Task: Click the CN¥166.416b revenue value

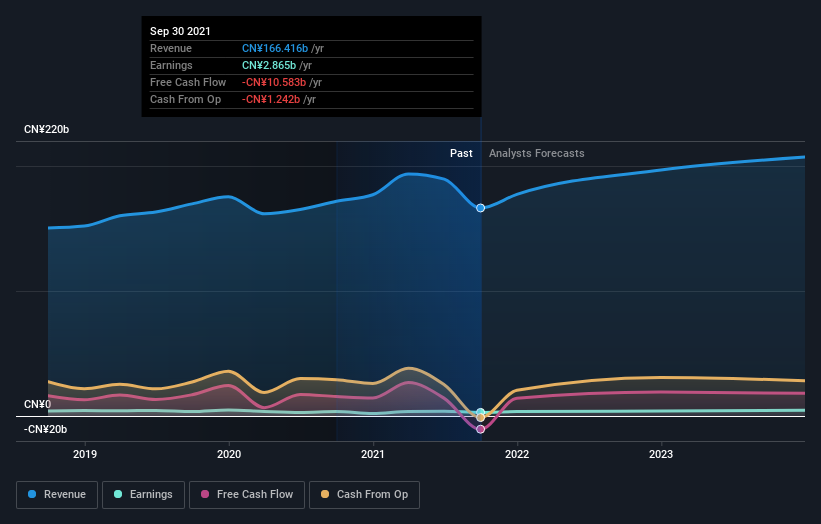Action: tap(275, 48)
